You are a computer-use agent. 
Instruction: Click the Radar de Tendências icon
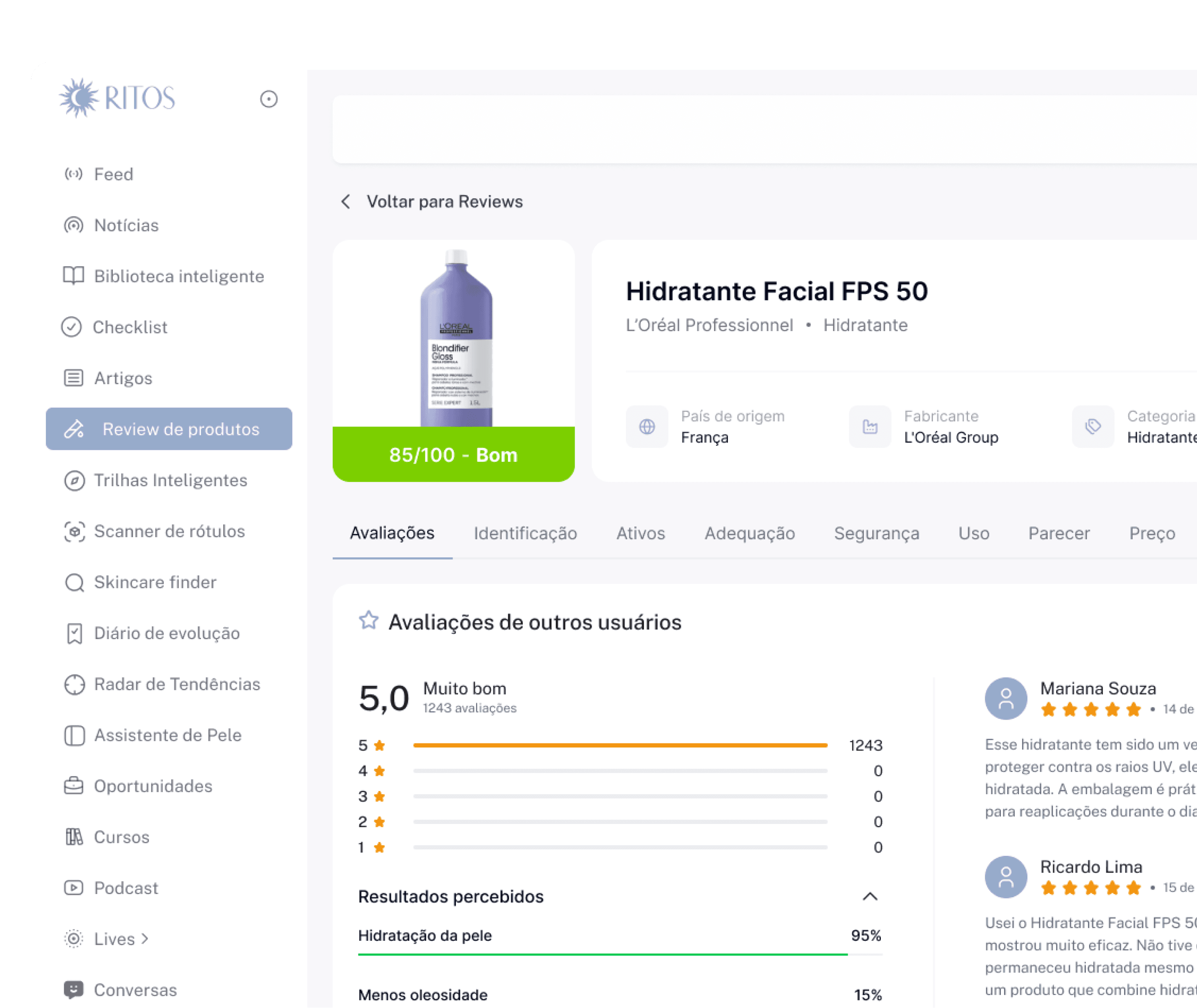click(x=74, y=685)
